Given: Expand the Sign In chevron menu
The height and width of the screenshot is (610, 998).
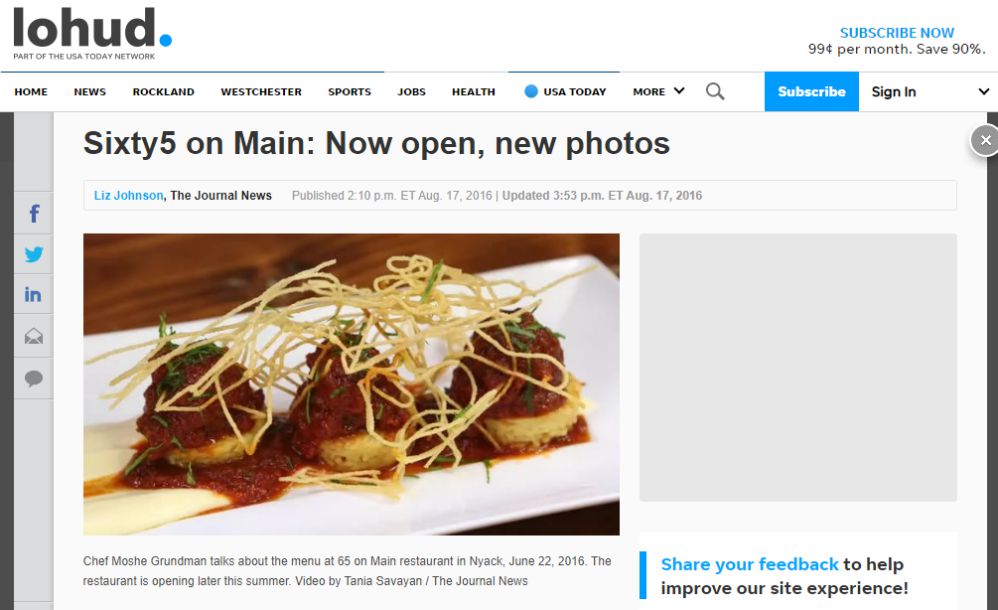Looking at the screenshot, I should 983,92.
